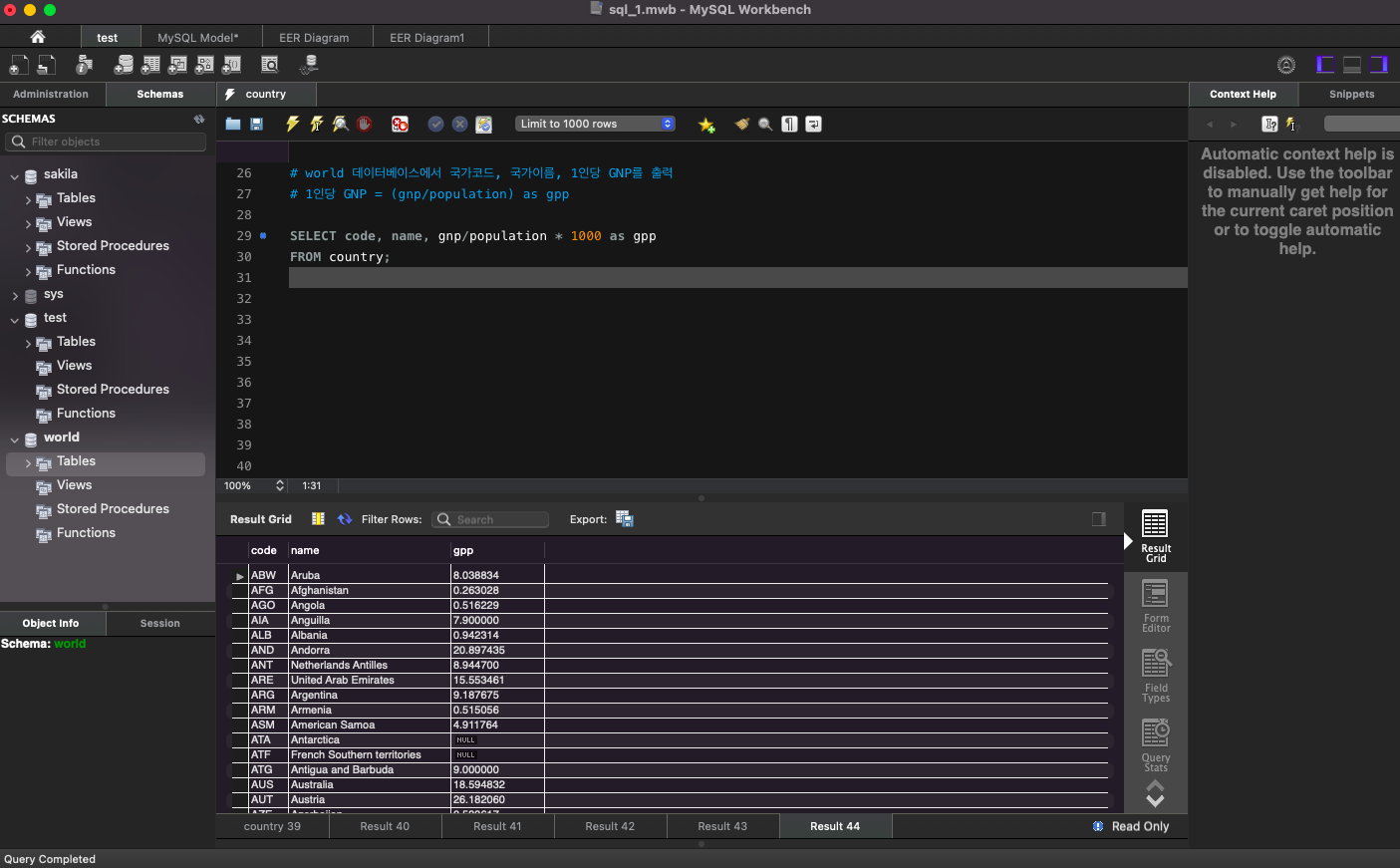
Task: Create a new stored procedure icon
Action: (x=204, y=65)
